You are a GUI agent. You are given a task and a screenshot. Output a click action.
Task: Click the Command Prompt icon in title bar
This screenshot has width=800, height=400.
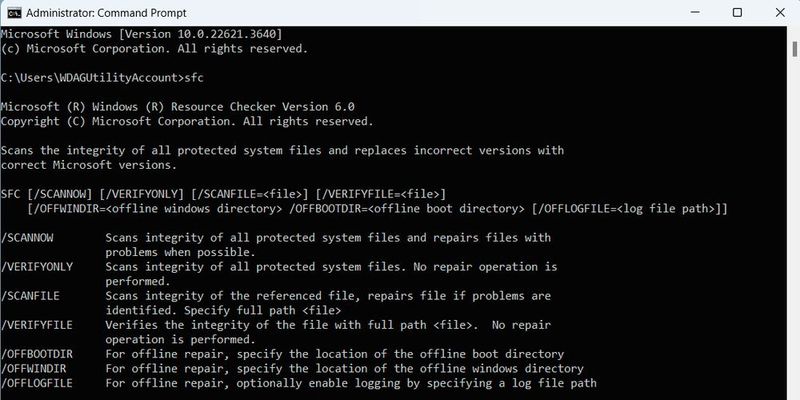tap(12, 12)
